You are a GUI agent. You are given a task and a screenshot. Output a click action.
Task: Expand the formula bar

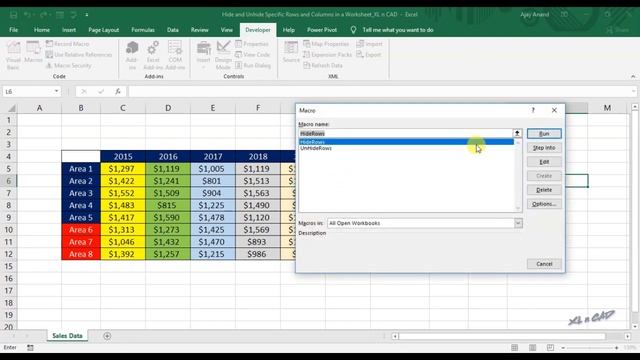633,91
